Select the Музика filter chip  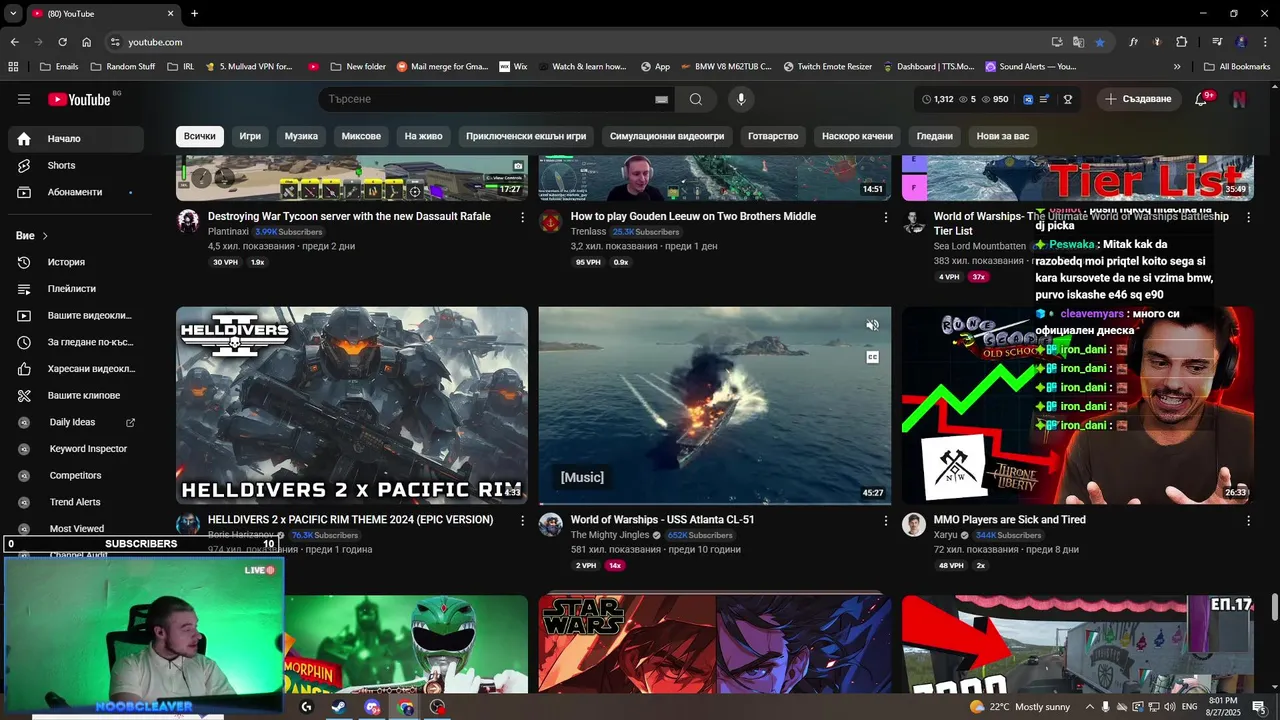coord(301,136)
